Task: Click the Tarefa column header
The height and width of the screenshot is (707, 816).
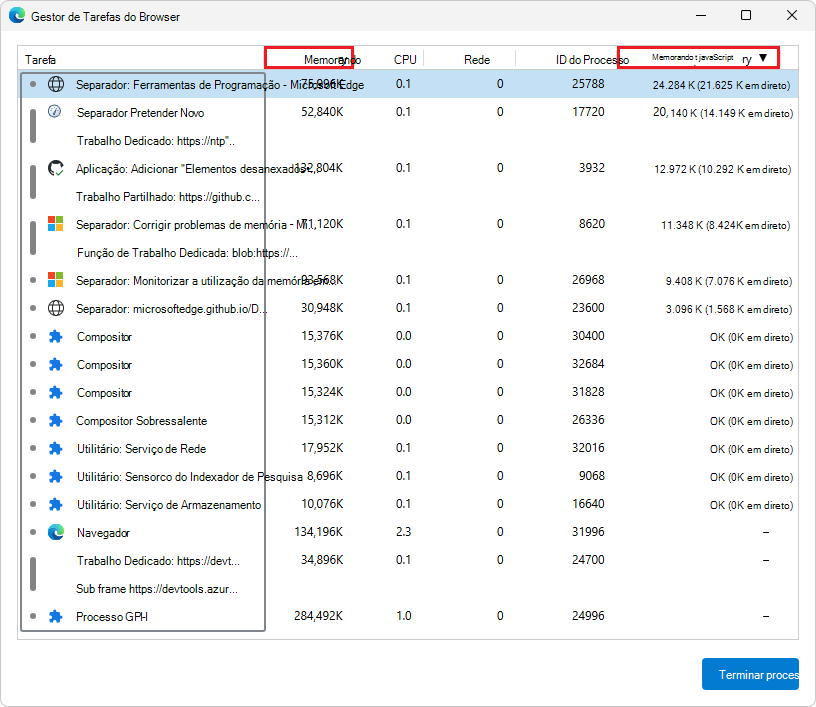Action: click(x=41, y=60)
